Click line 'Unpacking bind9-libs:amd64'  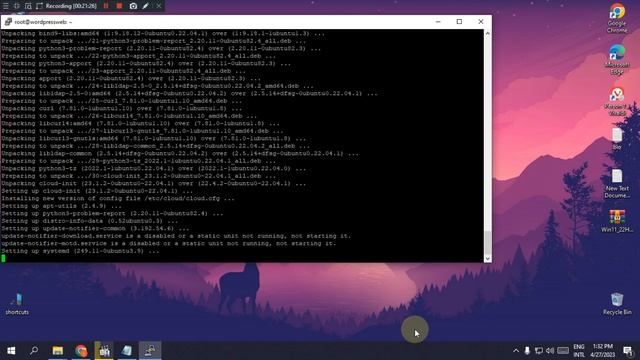(x=163, y=33)
